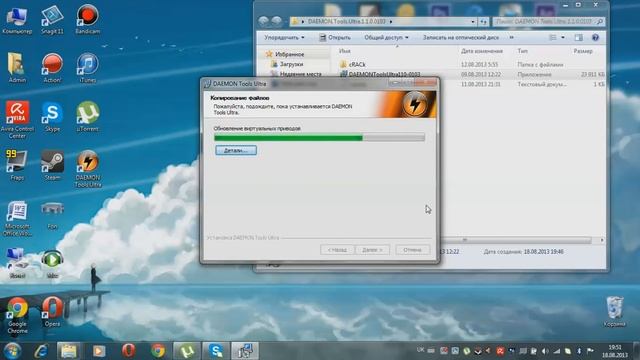Click the Explorer forward navigation arrow
Image resolution: width=640 pixels, height=360 pixels.
[x=277, y=21]
